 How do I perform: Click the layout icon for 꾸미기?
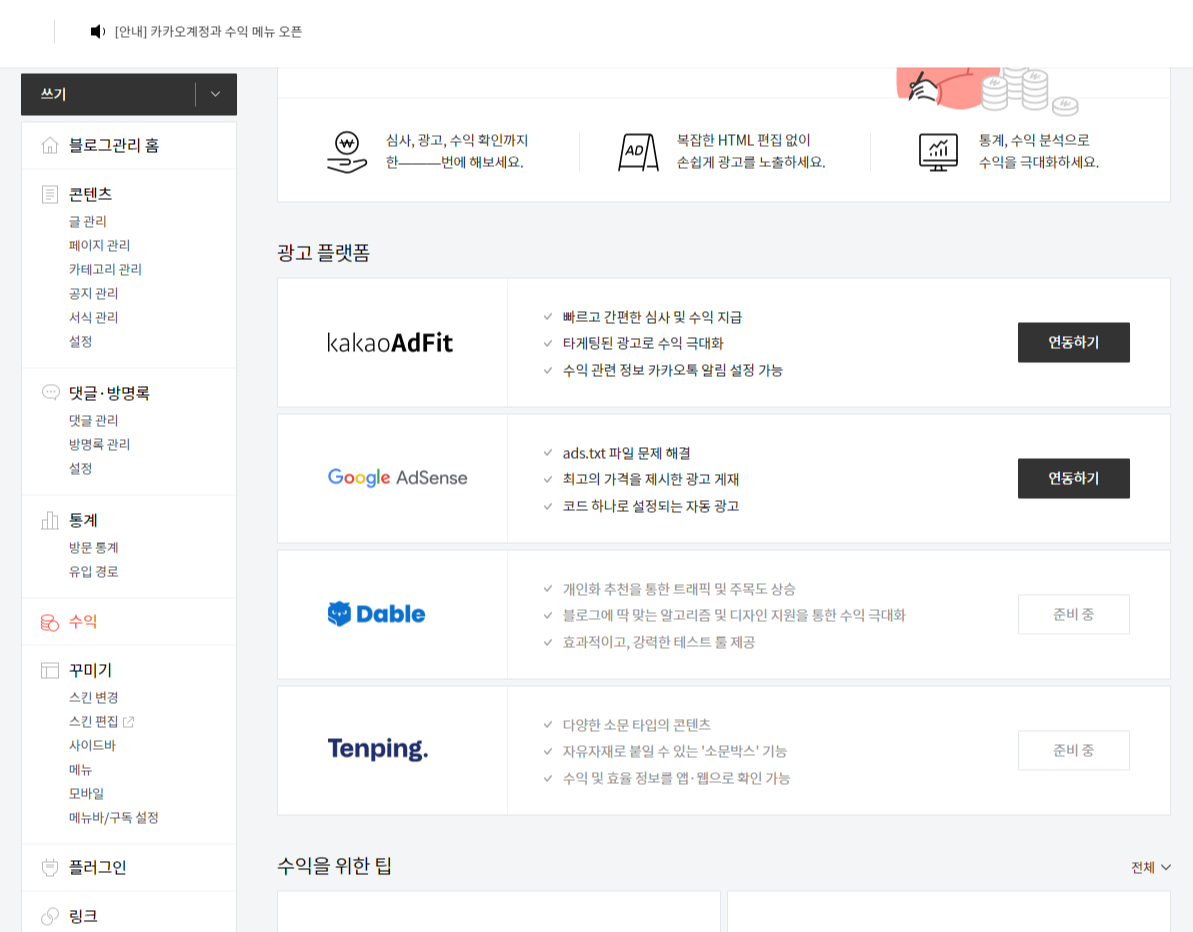tap(49, 670)
